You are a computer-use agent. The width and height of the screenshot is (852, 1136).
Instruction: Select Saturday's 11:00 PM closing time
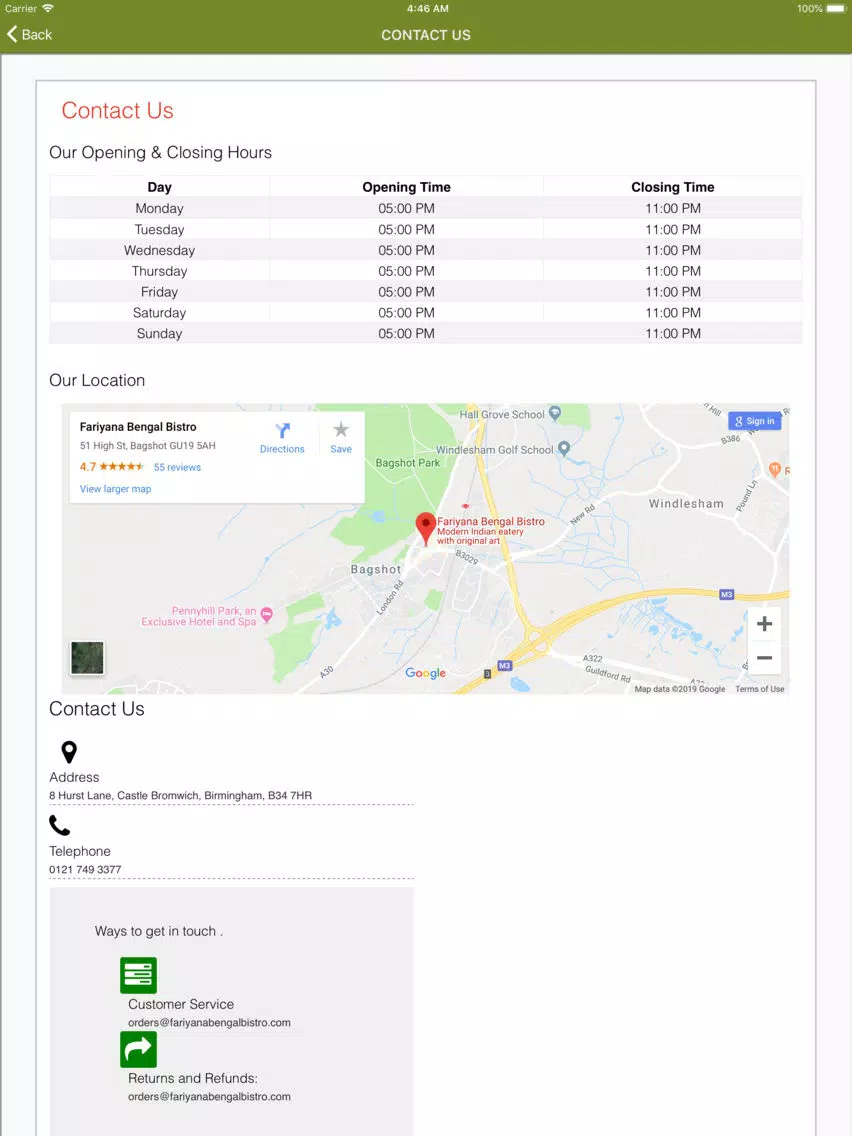673,313
